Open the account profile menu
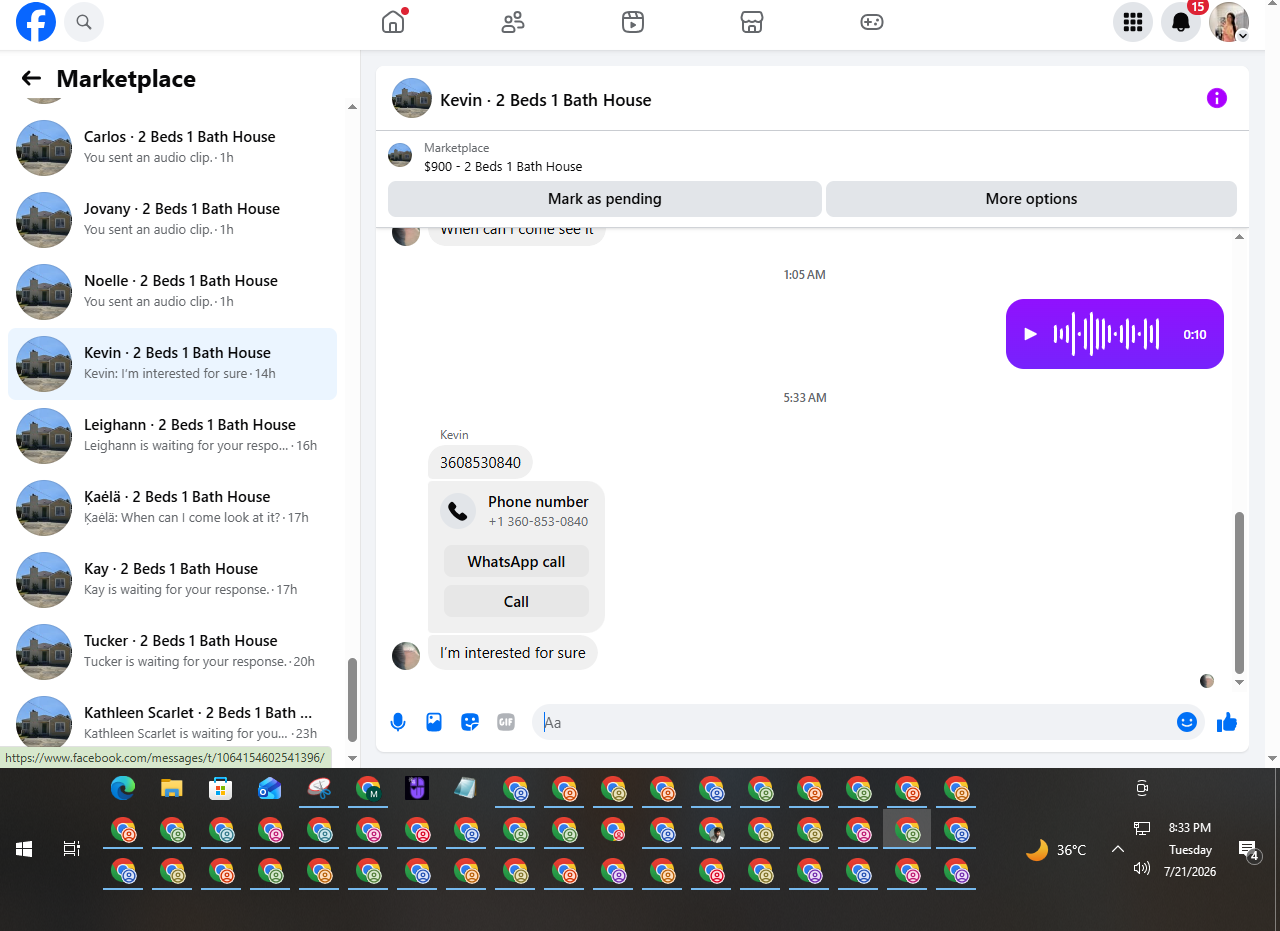Viewport: 1280px width, 931px height. click(x=1229, y=22)
